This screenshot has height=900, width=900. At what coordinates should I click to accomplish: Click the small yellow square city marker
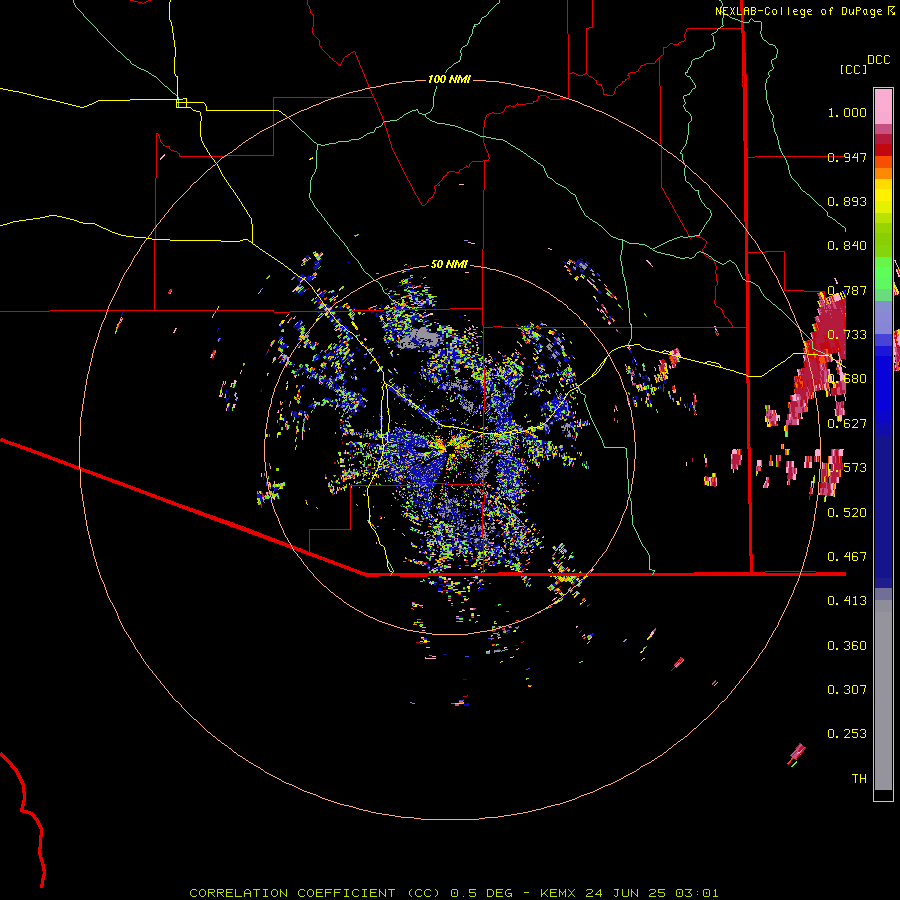pos(181,103)
